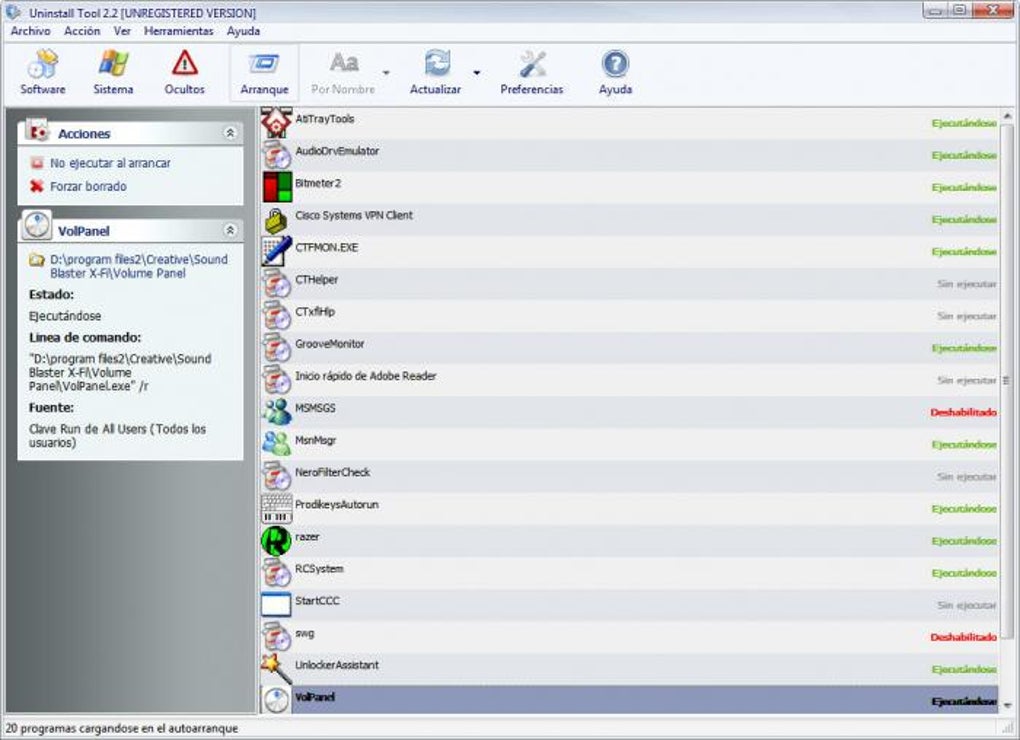Select the VolPanel dial icon in list
The image size is (1020, 740).
(x=276, y=701)
